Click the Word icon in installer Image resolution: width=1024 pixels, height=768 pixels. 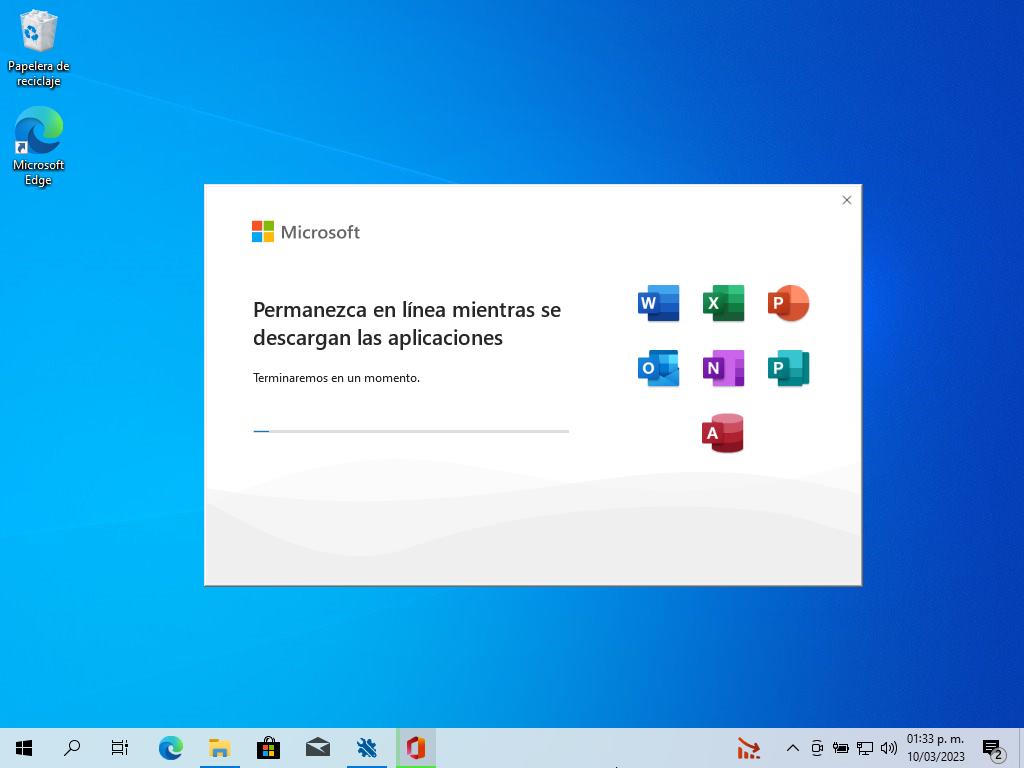(658, 303)
